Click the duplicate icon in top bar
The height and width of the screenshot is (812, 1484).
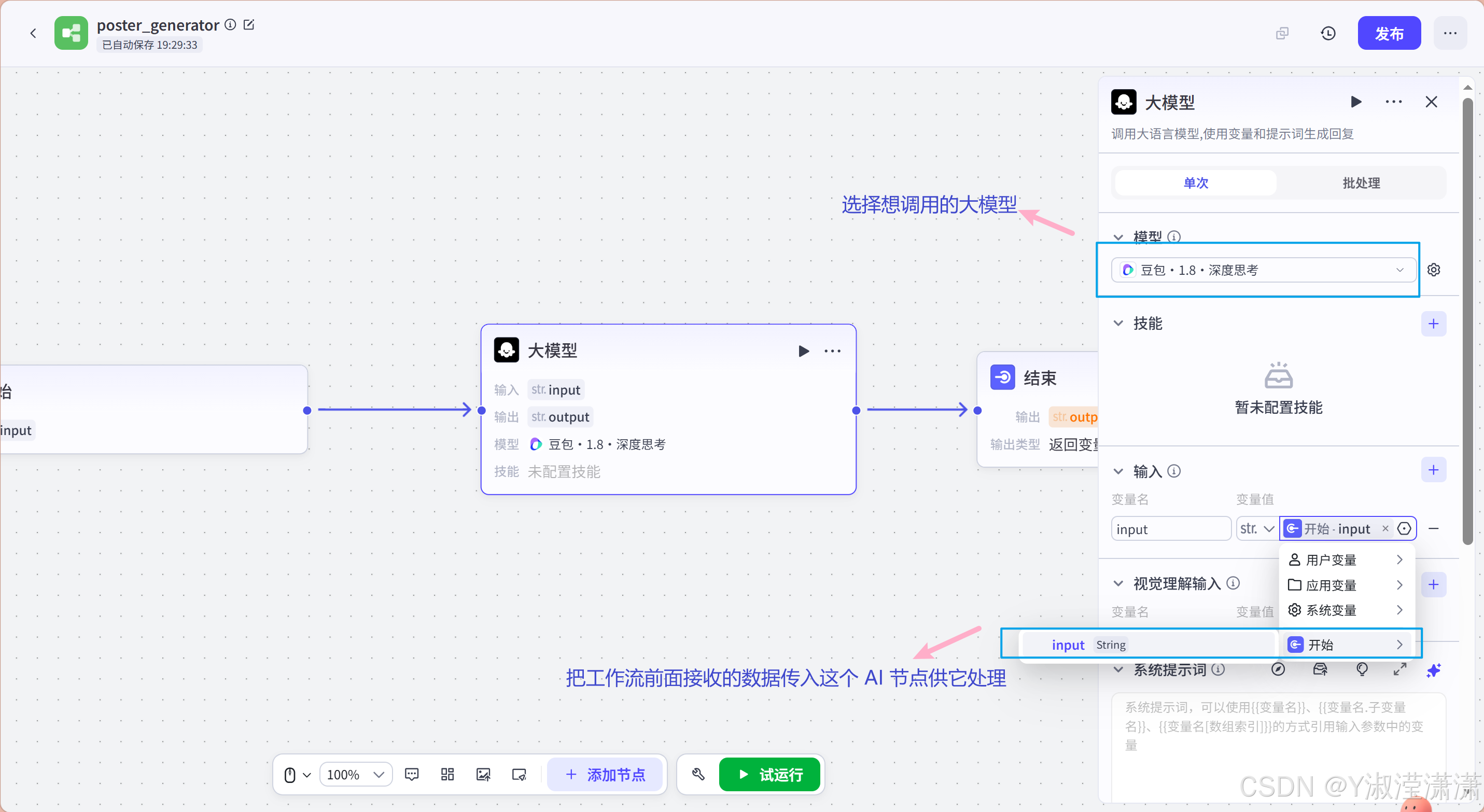(x=1282, y=33)
